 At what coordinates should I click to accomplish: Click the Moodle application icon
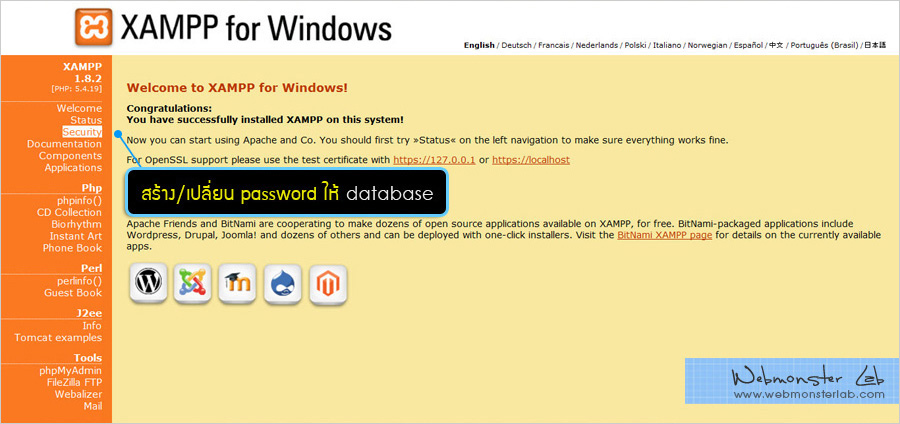[x=238, y=283]
